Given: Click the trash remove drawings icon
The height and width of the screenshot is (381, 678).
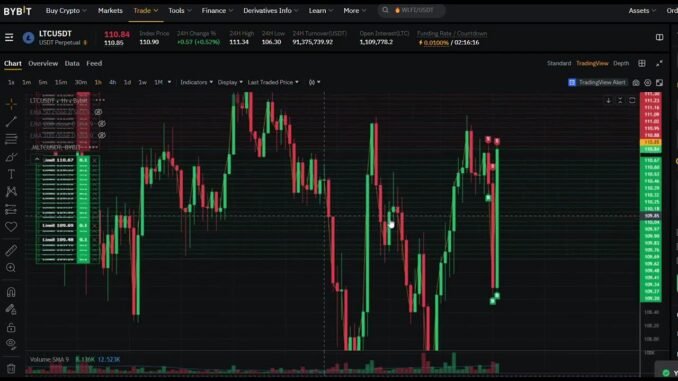Looking at the screenshot, I should [x=11, y=368].
